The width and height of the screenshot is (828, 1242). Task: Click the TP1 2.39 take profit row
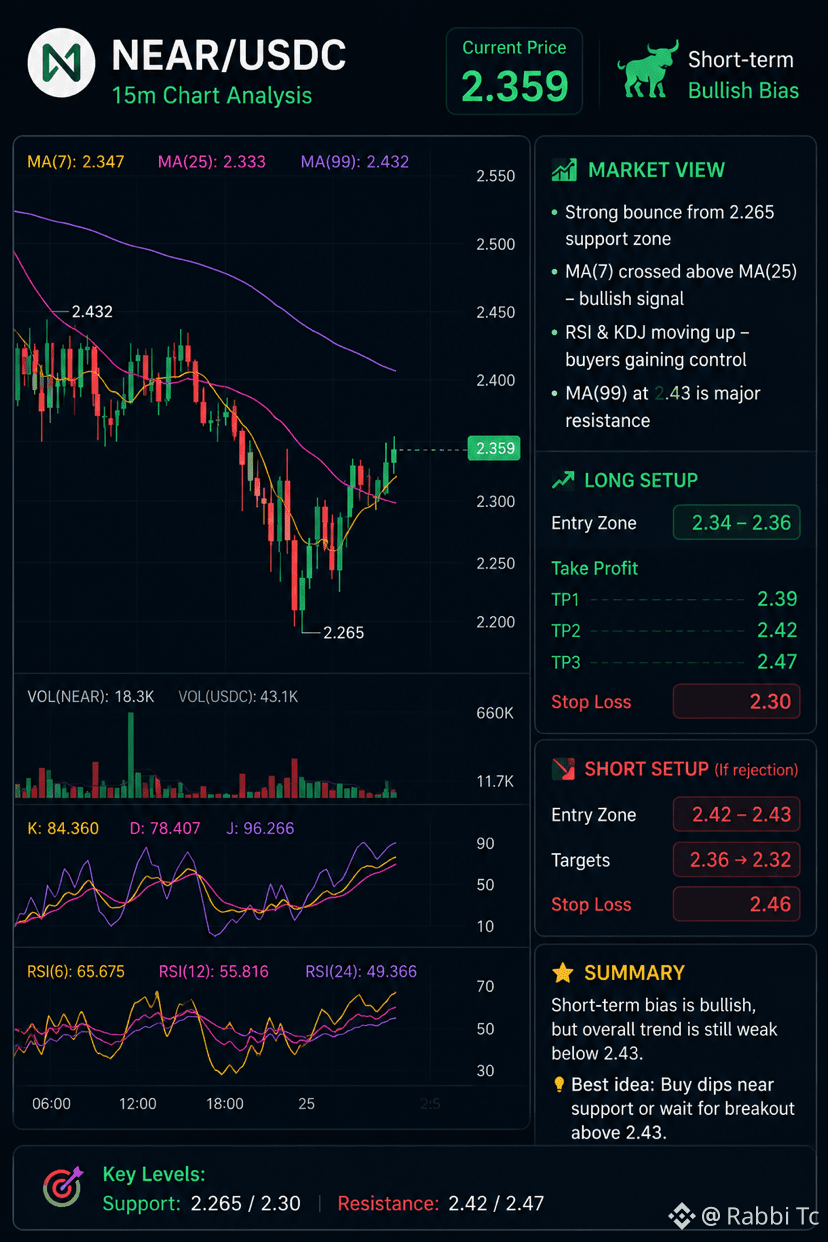tap(674, 599)
